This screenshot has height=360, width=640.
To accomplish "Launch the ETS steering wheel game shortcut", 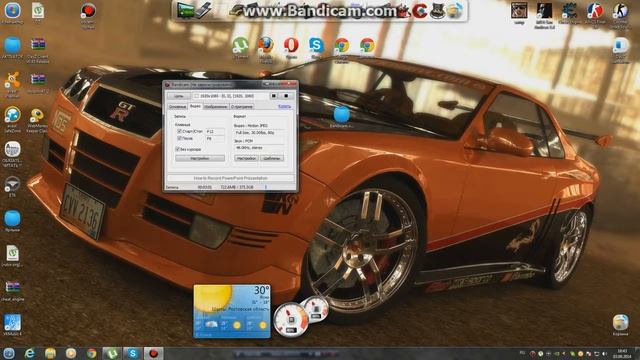I will click(13, 184).
